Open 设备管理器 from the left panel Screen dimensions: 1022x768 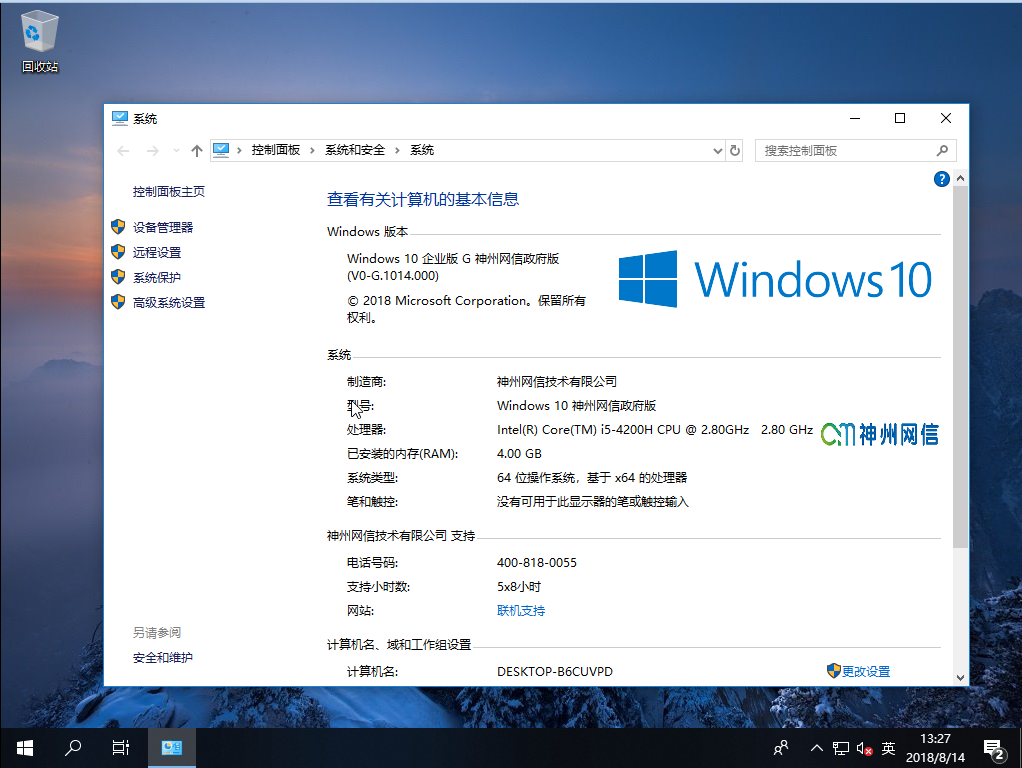coord(163,228)
